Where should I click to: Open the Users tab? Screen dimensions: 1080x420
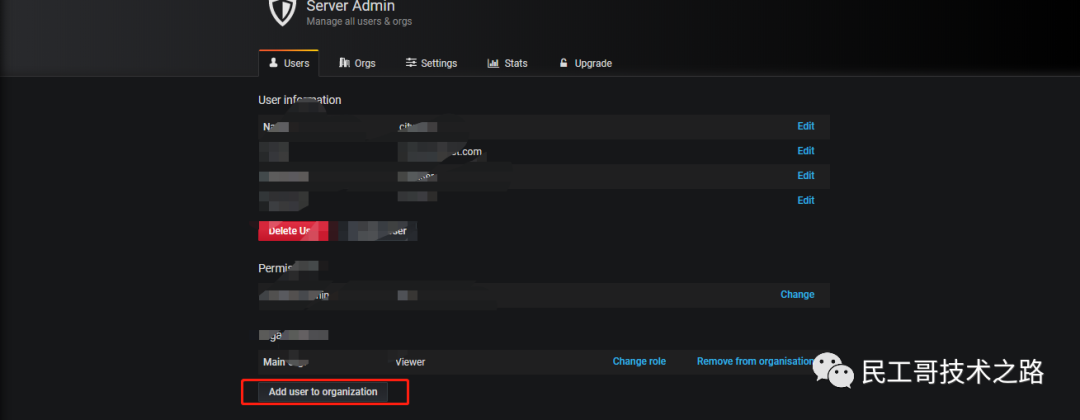coord(289,63)
